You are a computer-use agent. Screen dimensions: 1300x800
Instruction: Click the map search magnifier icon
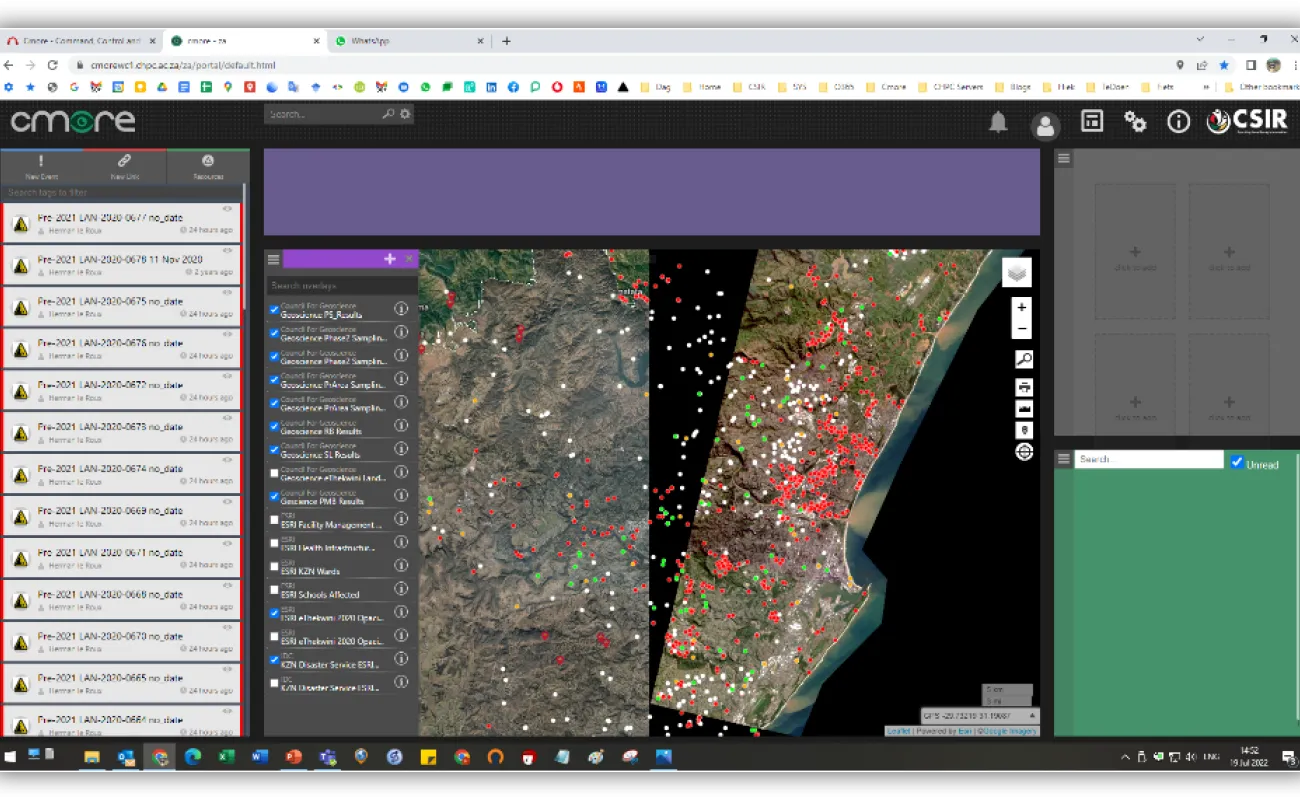(1023, 360)
